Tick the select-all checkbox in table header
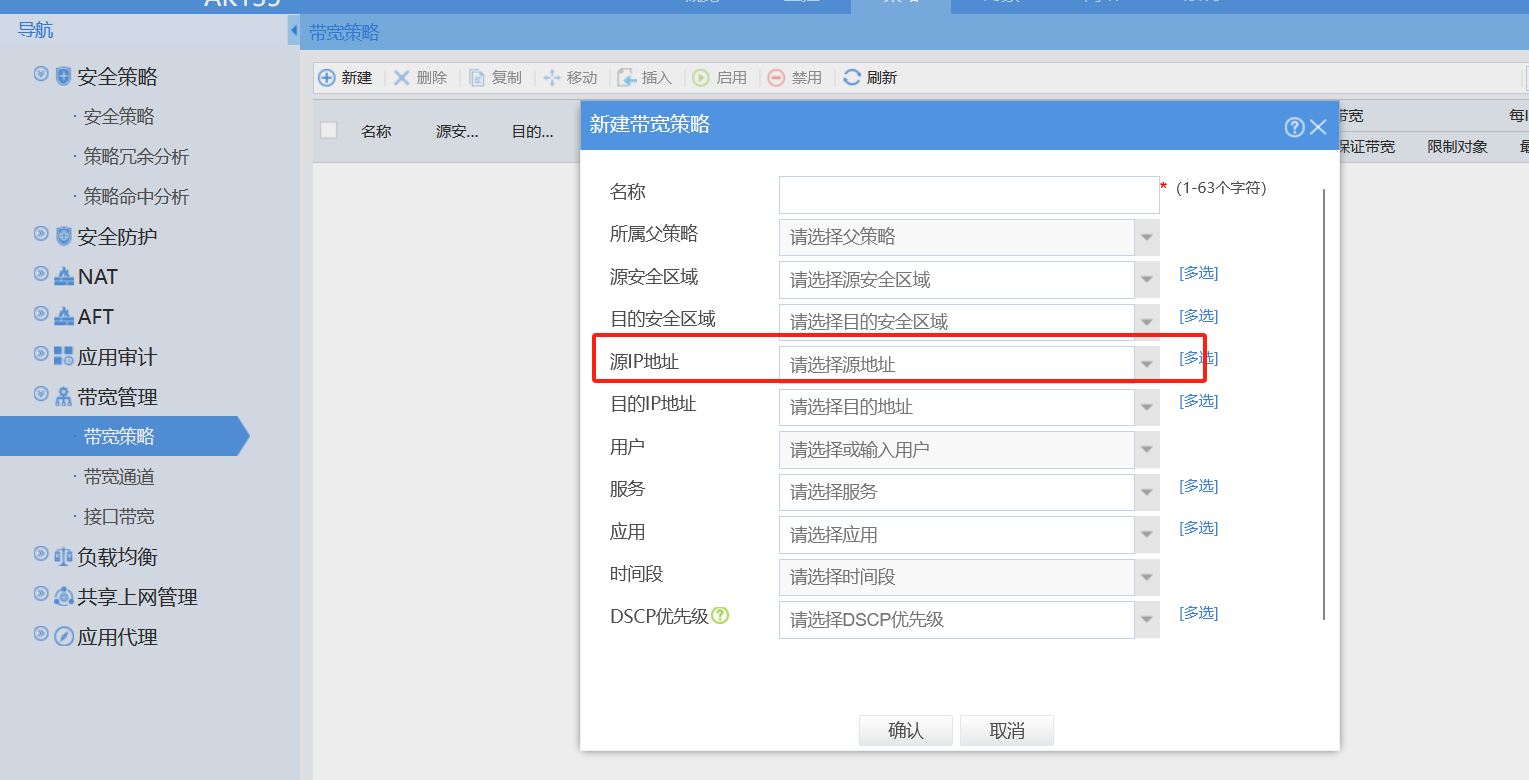The width and height of the screenshot is (1529, 780). point(329,130)
